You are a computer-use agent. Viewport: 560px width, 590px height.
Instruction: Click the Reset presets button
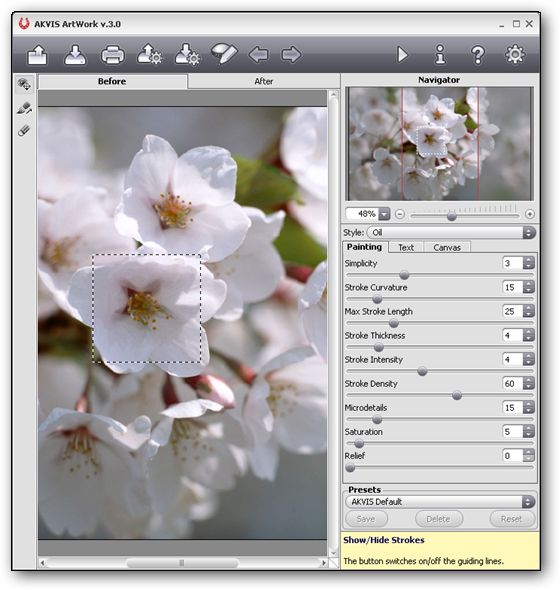pyautogui.click(x=511, y=519)
